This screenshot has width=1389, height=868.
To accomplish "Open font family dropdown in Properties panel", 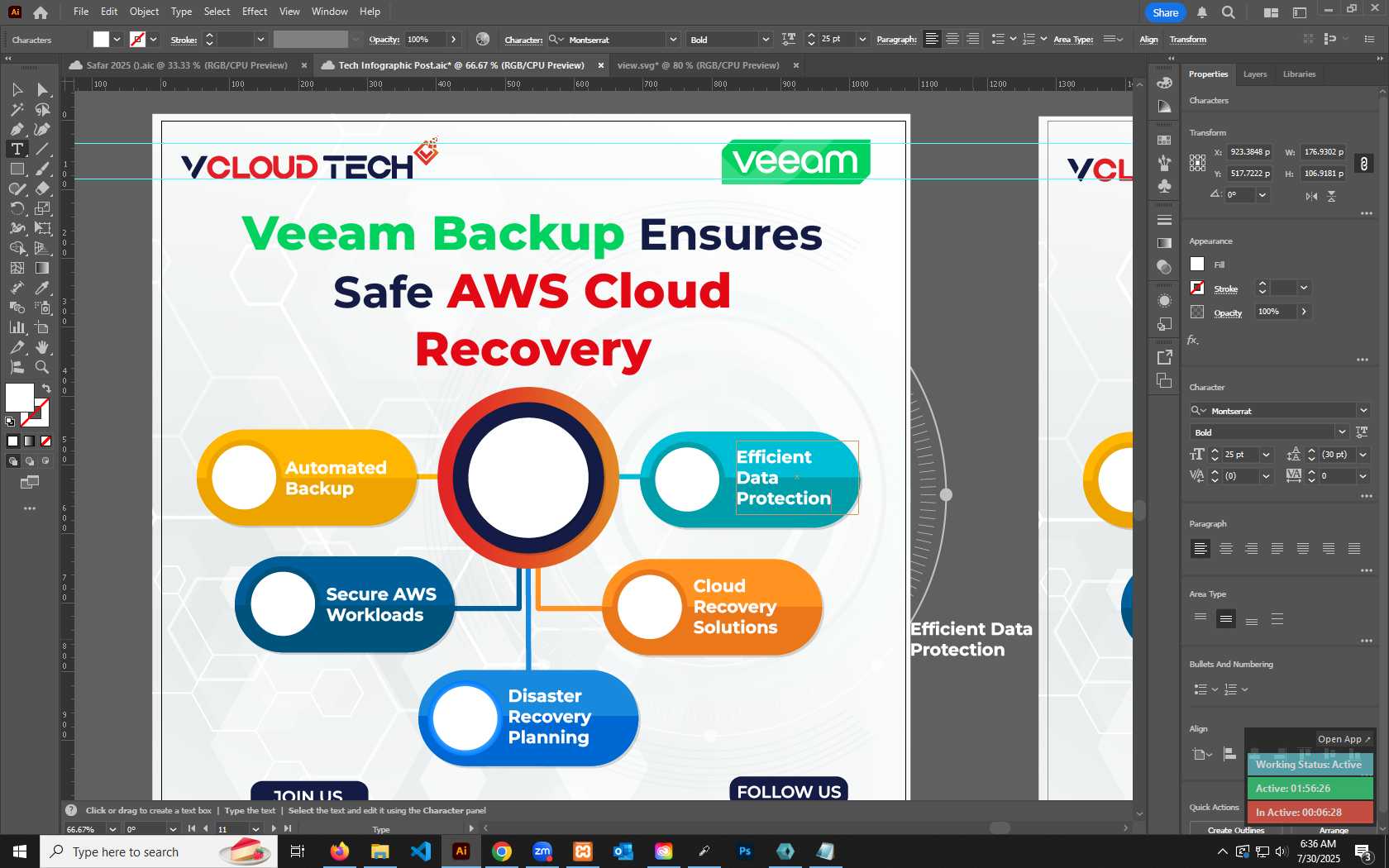I will pos(1363,411).
